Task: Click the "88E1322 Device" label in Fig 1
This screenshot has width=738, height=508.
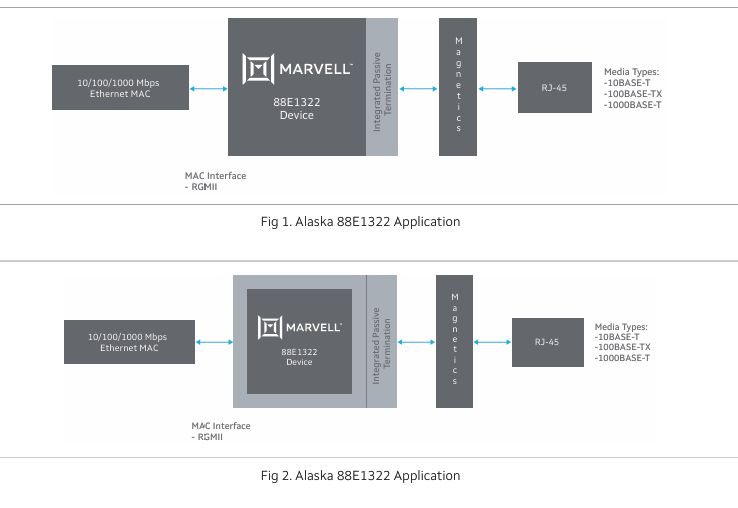Action: 296,109
